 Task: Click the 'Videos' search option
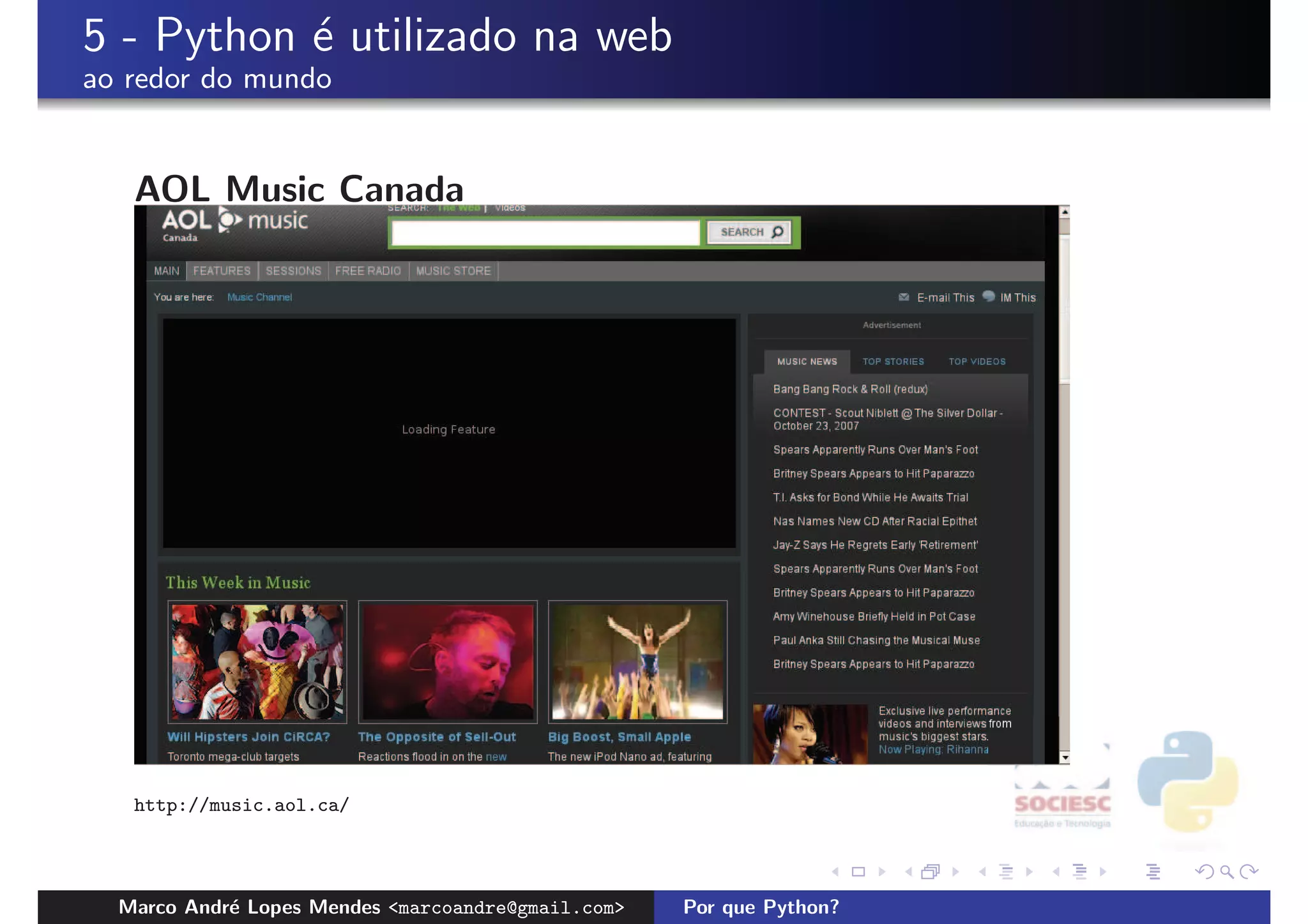point(510,208)
